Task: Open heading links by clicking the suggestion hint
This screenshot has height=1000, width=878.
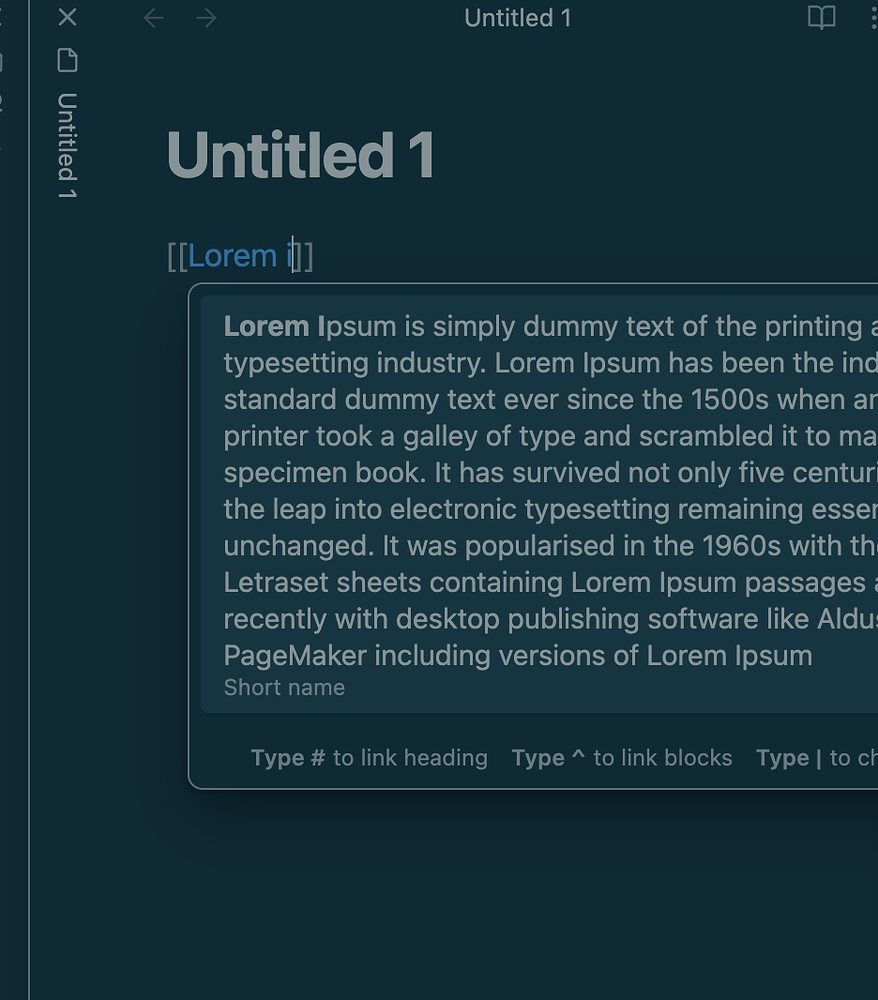Action: coord(369,757)
